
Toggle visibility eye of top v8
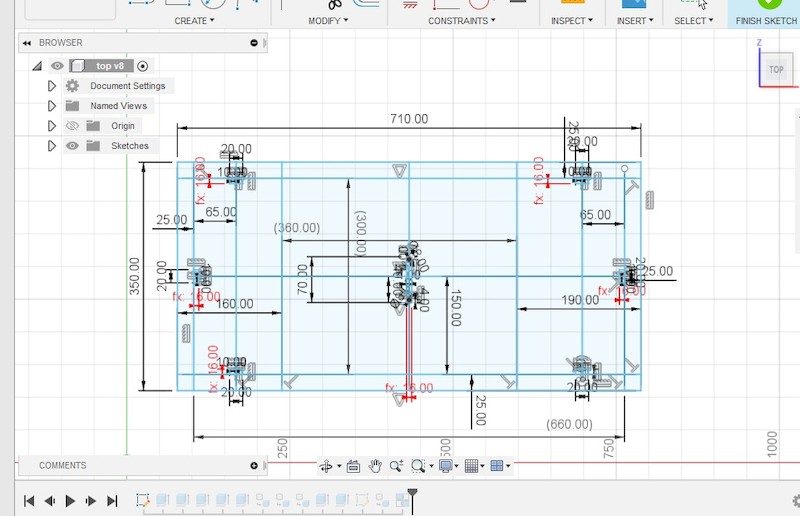[x=57, y=66]
